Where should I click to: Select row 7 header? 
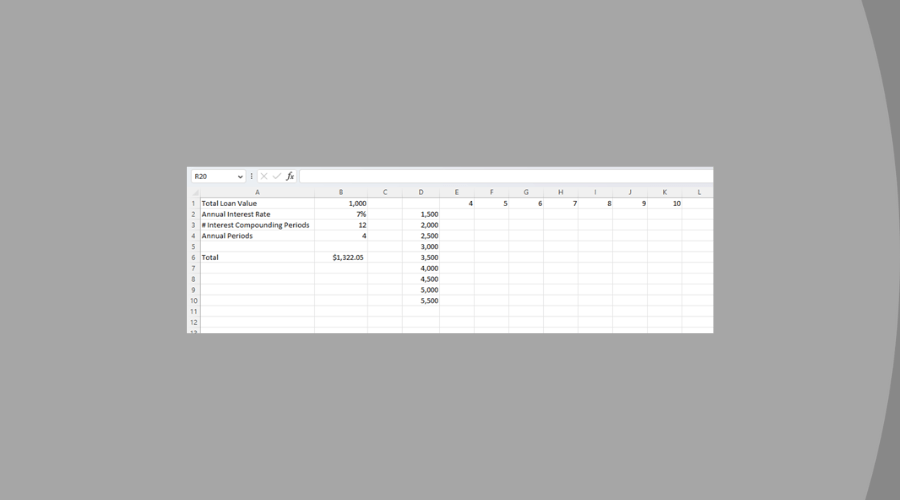(x=194, y=268)
